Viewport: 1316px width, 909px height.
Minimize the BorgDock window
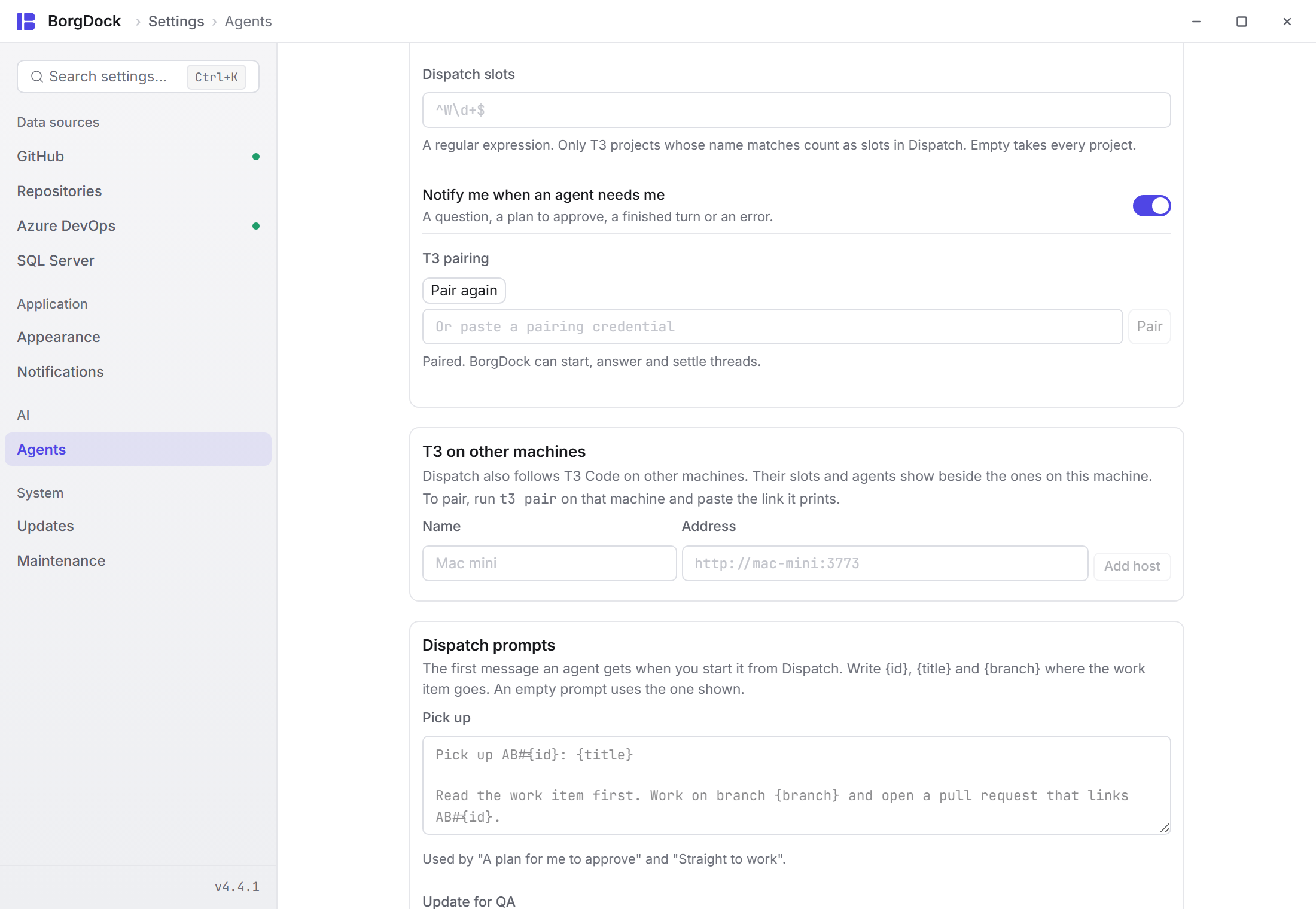tap(1196, 22)
